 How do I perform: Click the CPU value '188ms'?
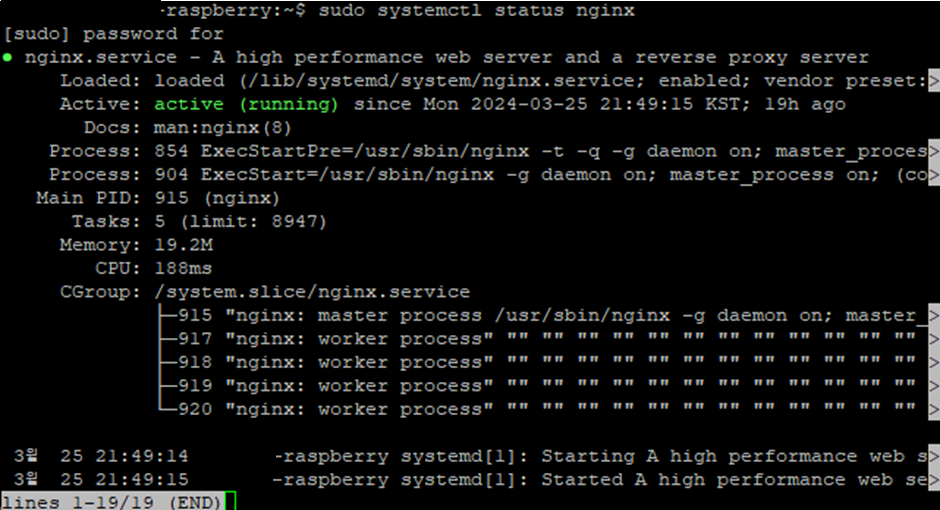click(183, 268)
